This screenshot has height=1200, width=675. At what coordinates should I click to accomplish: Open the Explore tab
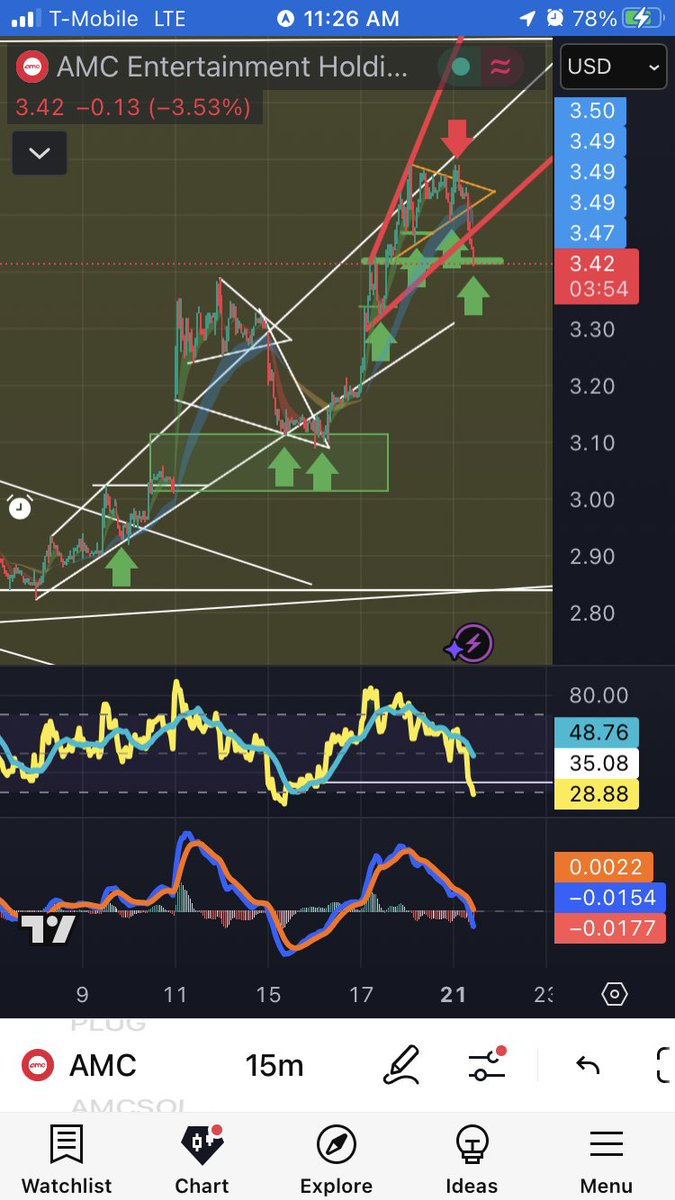(x=336, y=1160)
